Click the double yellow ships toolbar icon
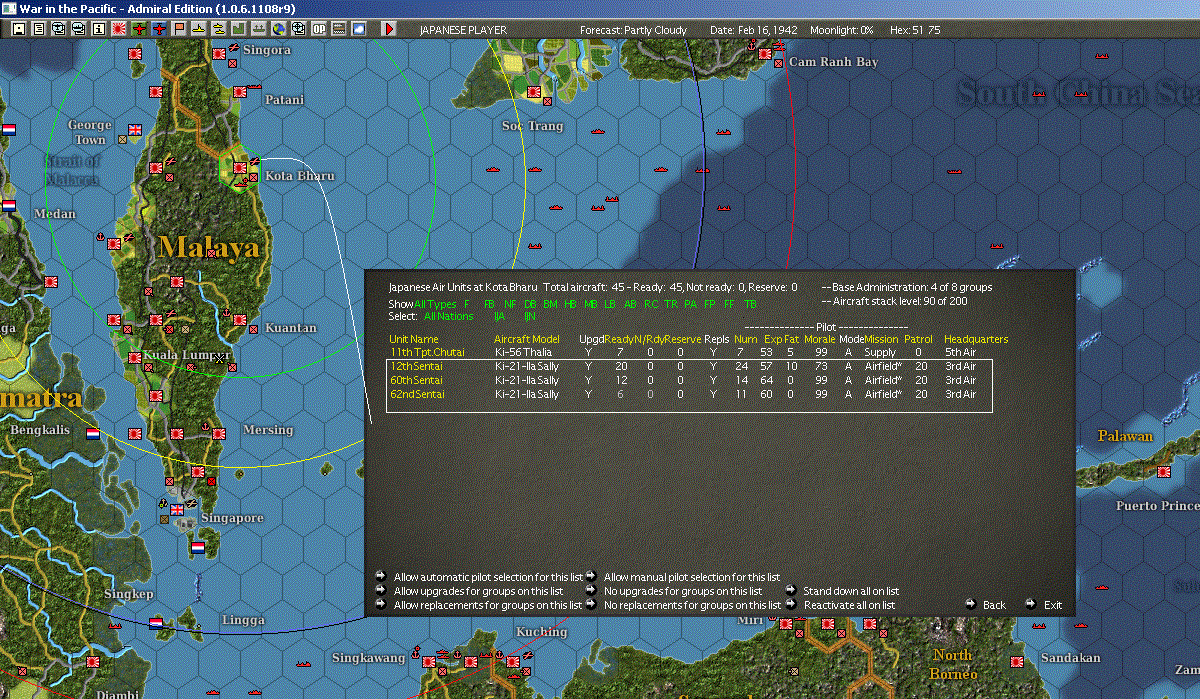 218,29
